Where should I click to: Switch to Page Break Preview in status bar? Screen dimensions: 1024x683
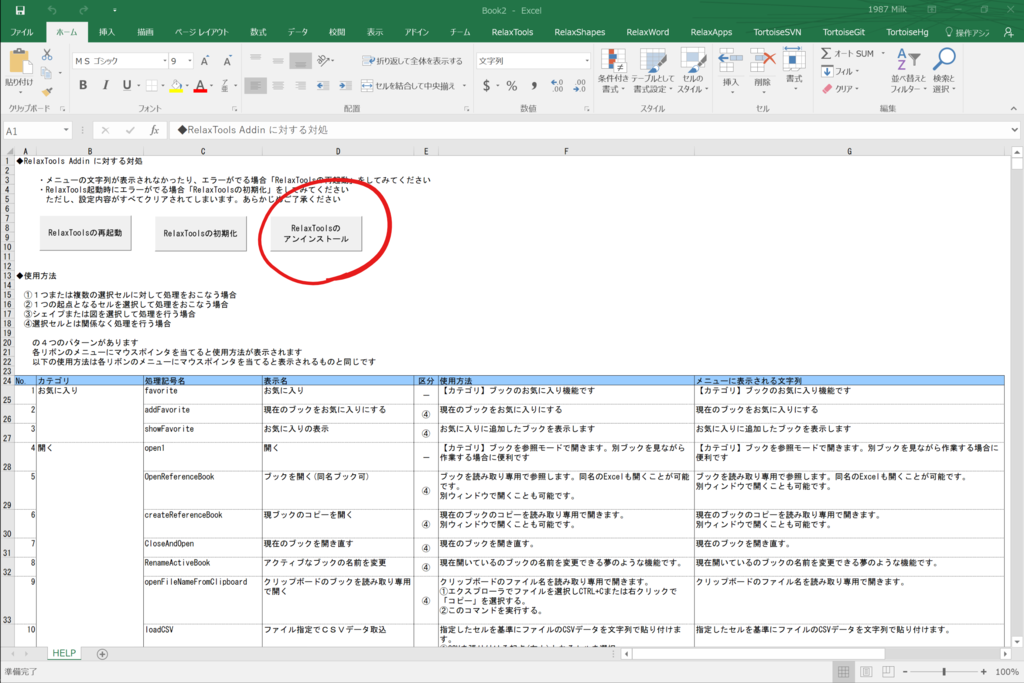coord(888,671)
